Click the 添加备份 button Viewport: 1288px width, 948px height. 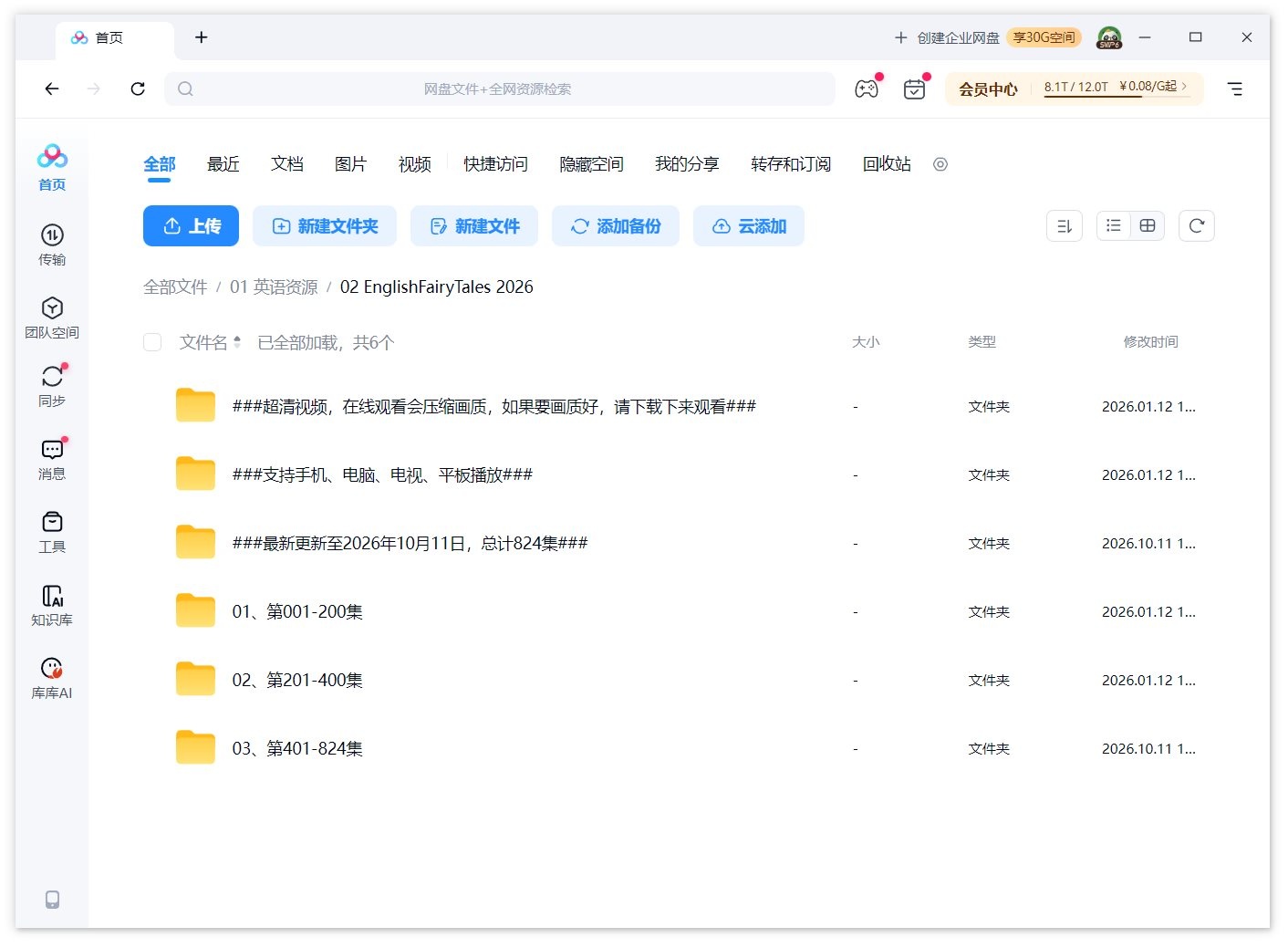[616, 225]
